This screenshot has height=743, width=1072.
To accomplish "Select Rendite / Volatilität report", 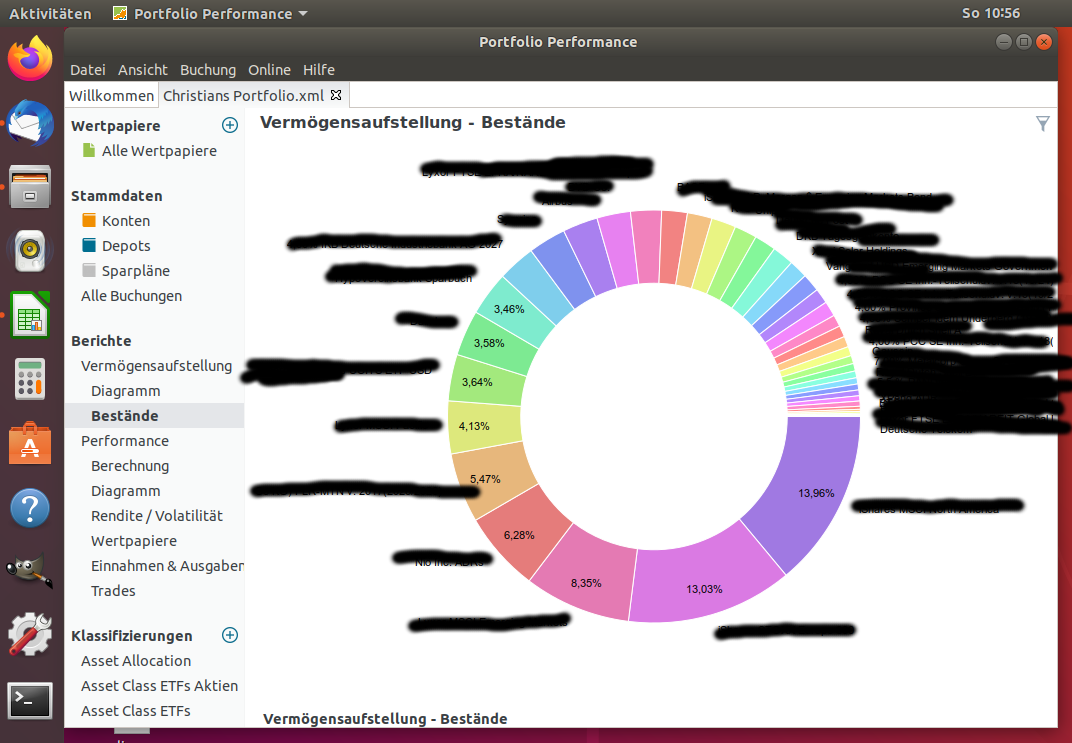I will click(157, 516).
